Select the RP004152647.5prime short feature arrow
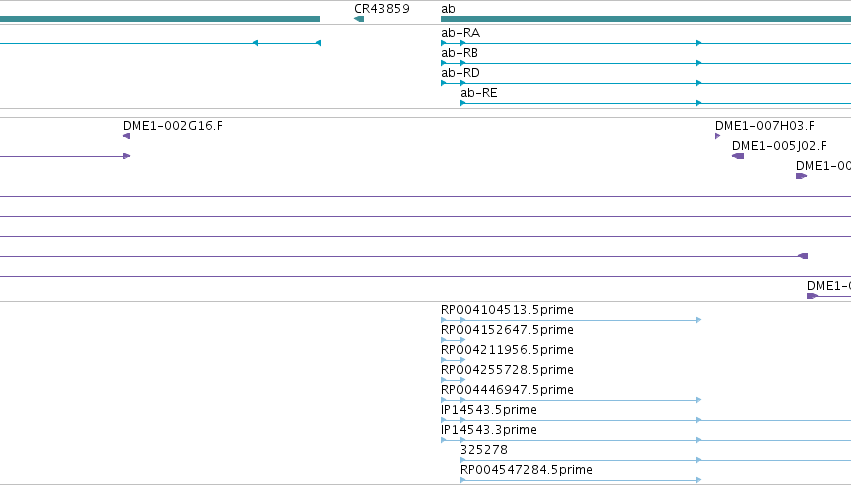 point(453,340)
